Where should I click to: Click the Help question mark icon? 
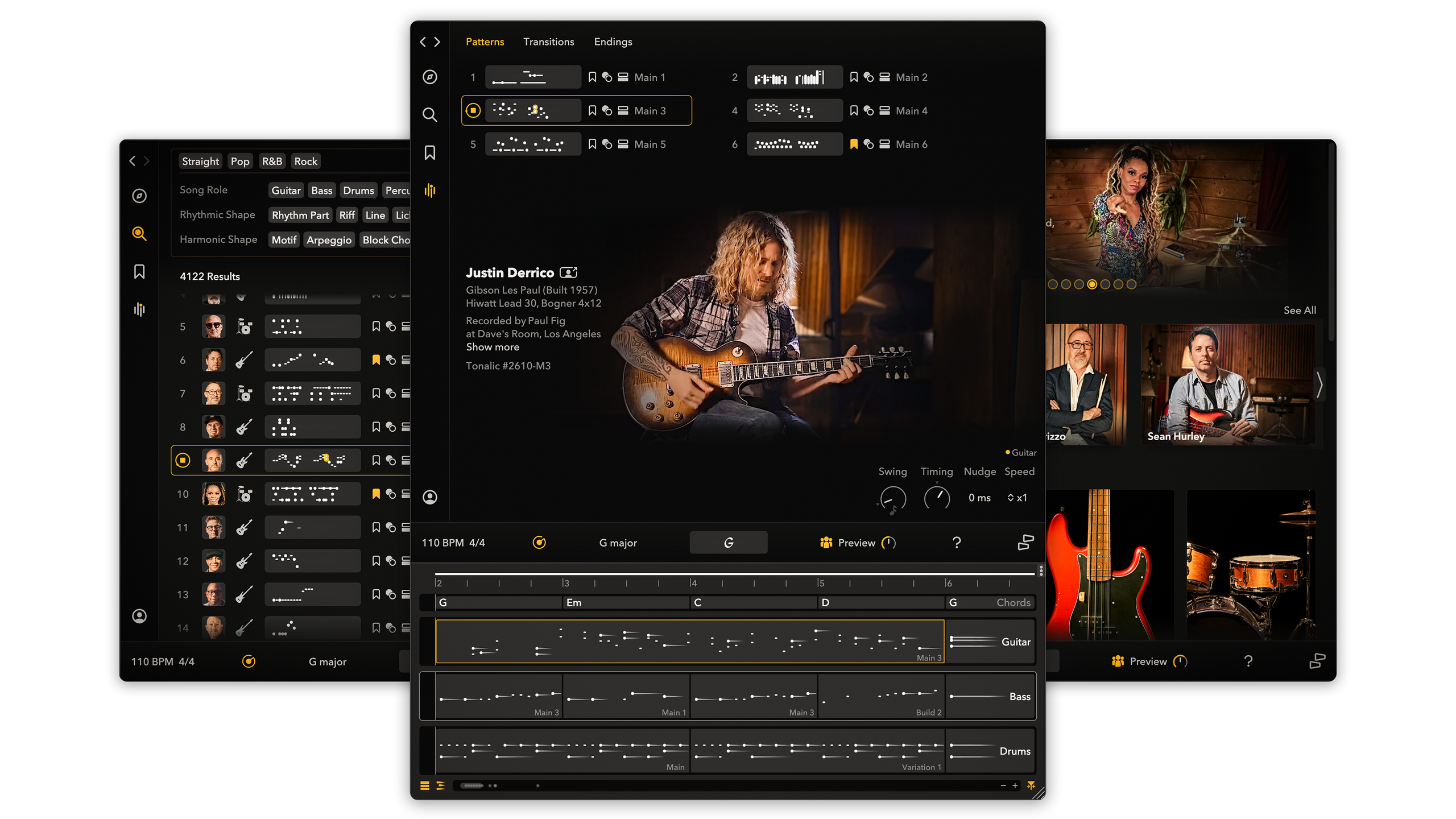tap(957, 542)
